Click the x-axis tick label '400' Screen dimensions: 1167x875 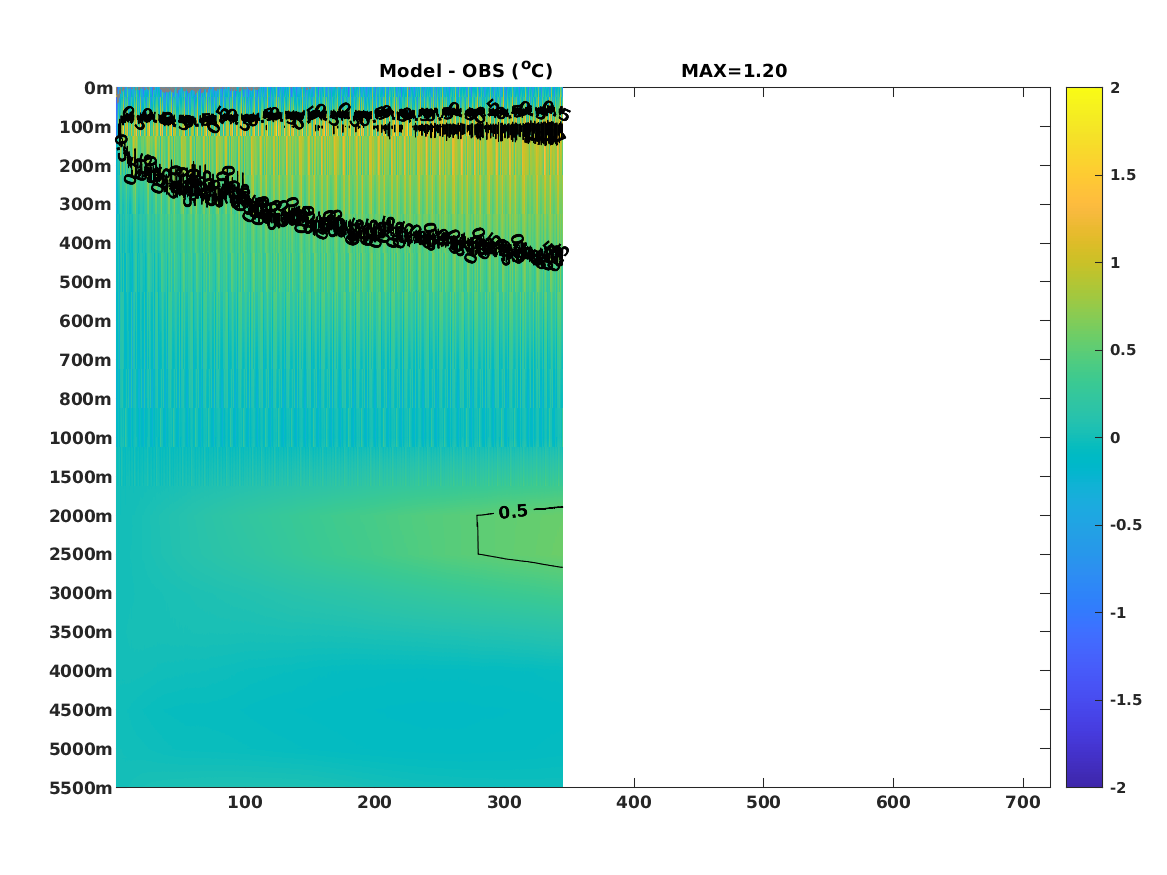click(634, 802)
